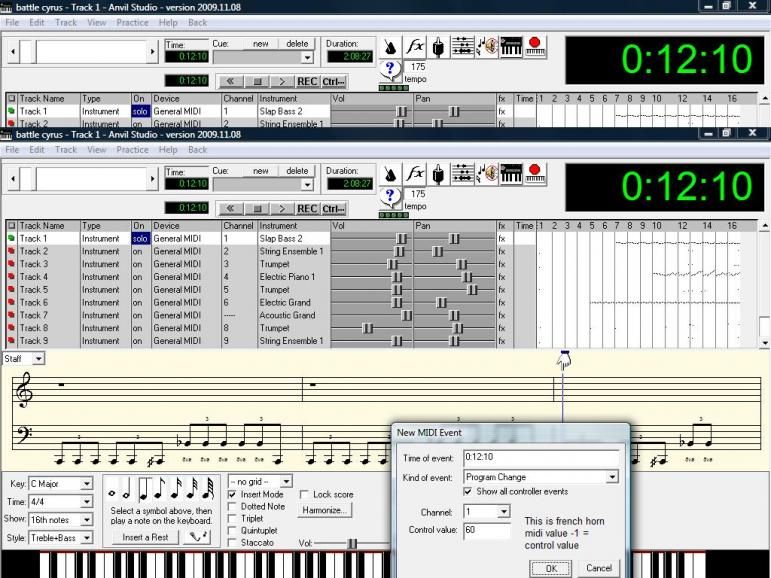
Task: Select the whole note symbol
Action: [x=112, y=493]
